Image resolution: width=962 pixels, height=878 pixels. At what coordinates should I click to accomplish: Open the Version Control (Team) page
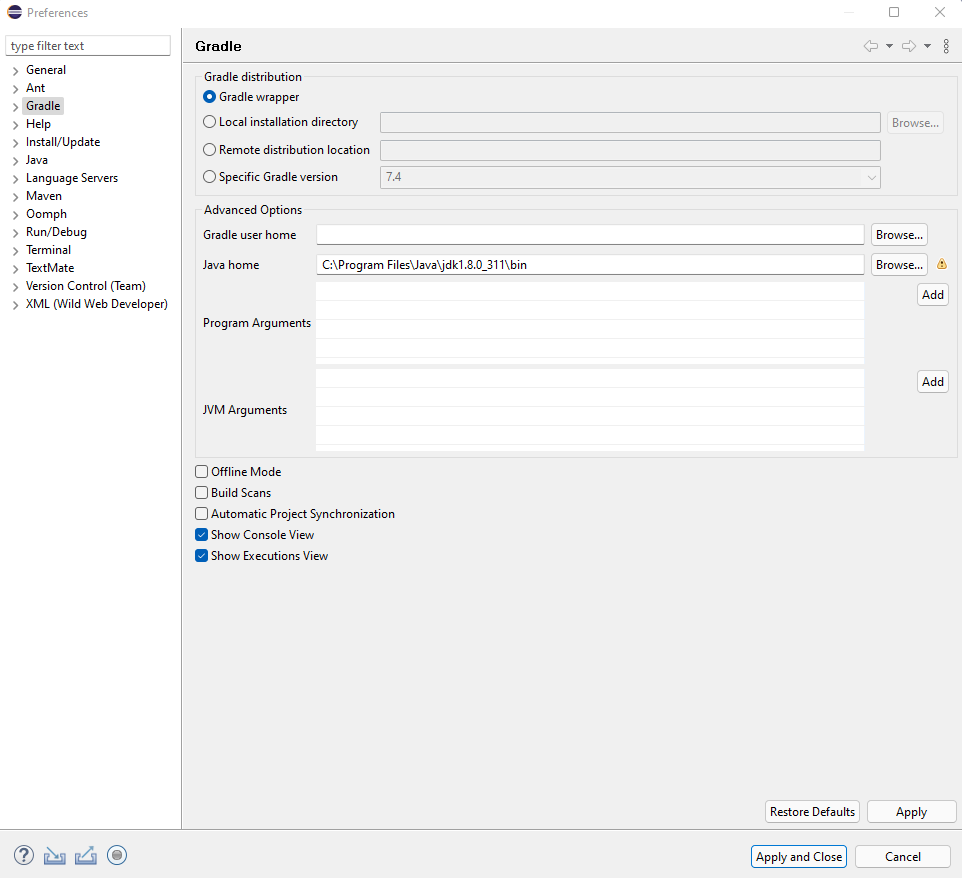pyautogui.click(x=85, y=286)
